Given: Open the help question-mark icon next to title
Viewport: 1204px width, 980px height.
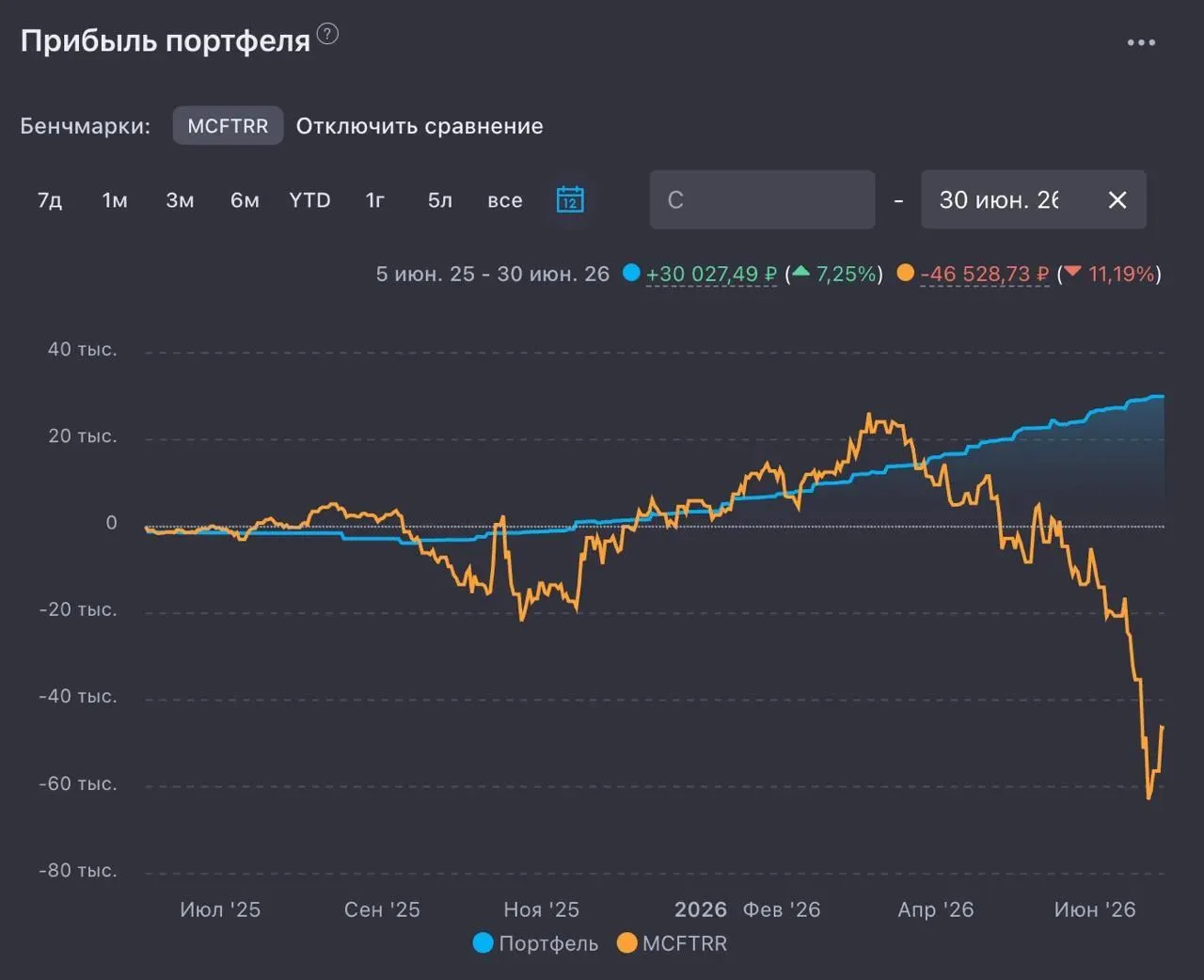Looking at the screenshot, I should (x=327, y=34).
